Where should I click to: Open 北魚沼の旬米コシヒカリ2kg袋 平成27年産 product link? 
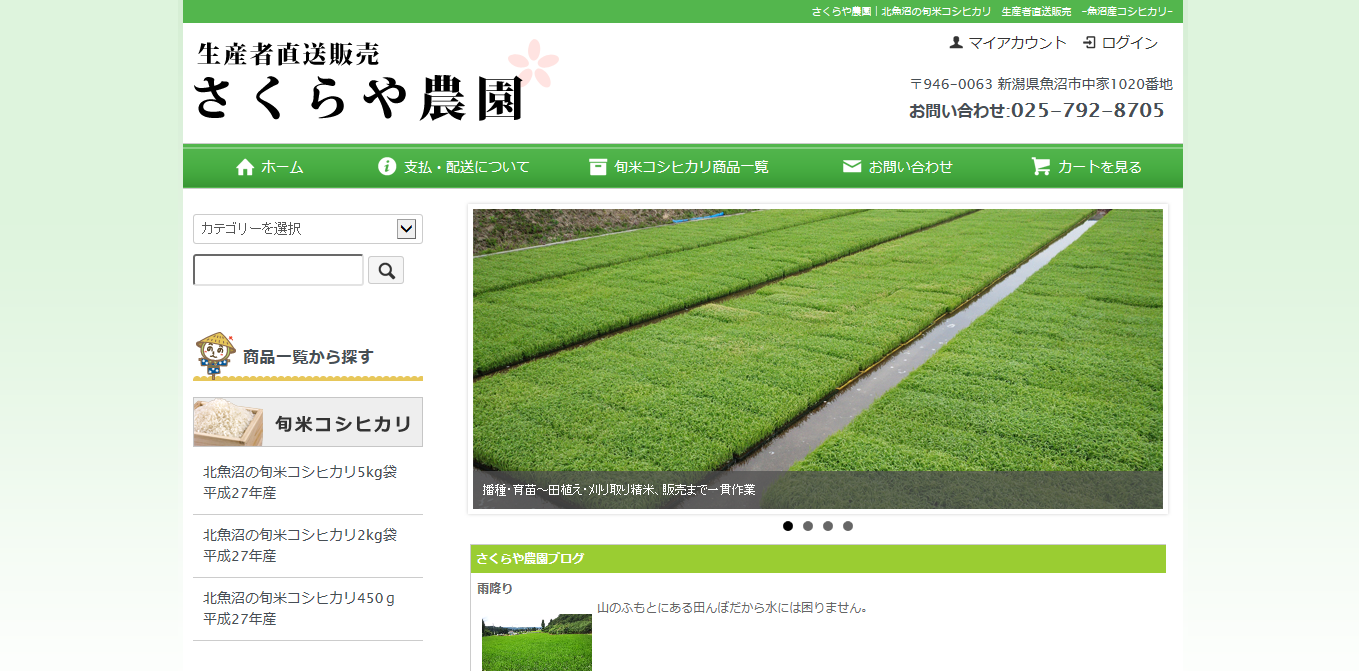coord(300,545)
